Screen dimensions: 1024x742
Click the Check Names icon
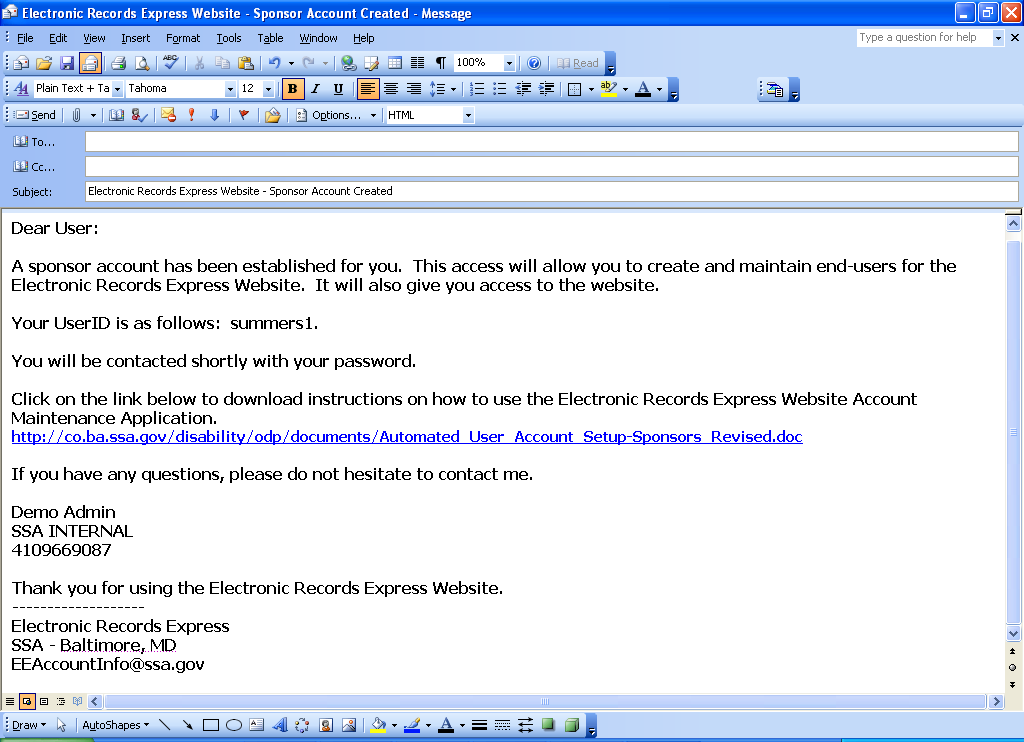pyautogui.click(x=138, y=116)
